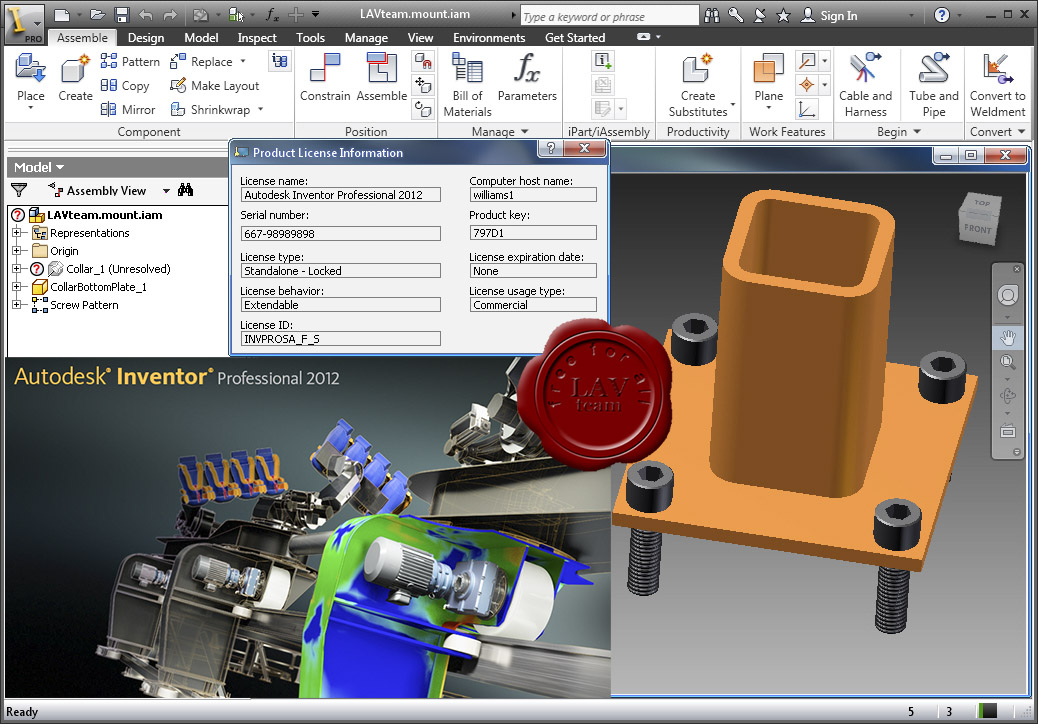Switch to the View ribbon tab
Viewport: 1038px width, 724px height.
pos(420,38)
